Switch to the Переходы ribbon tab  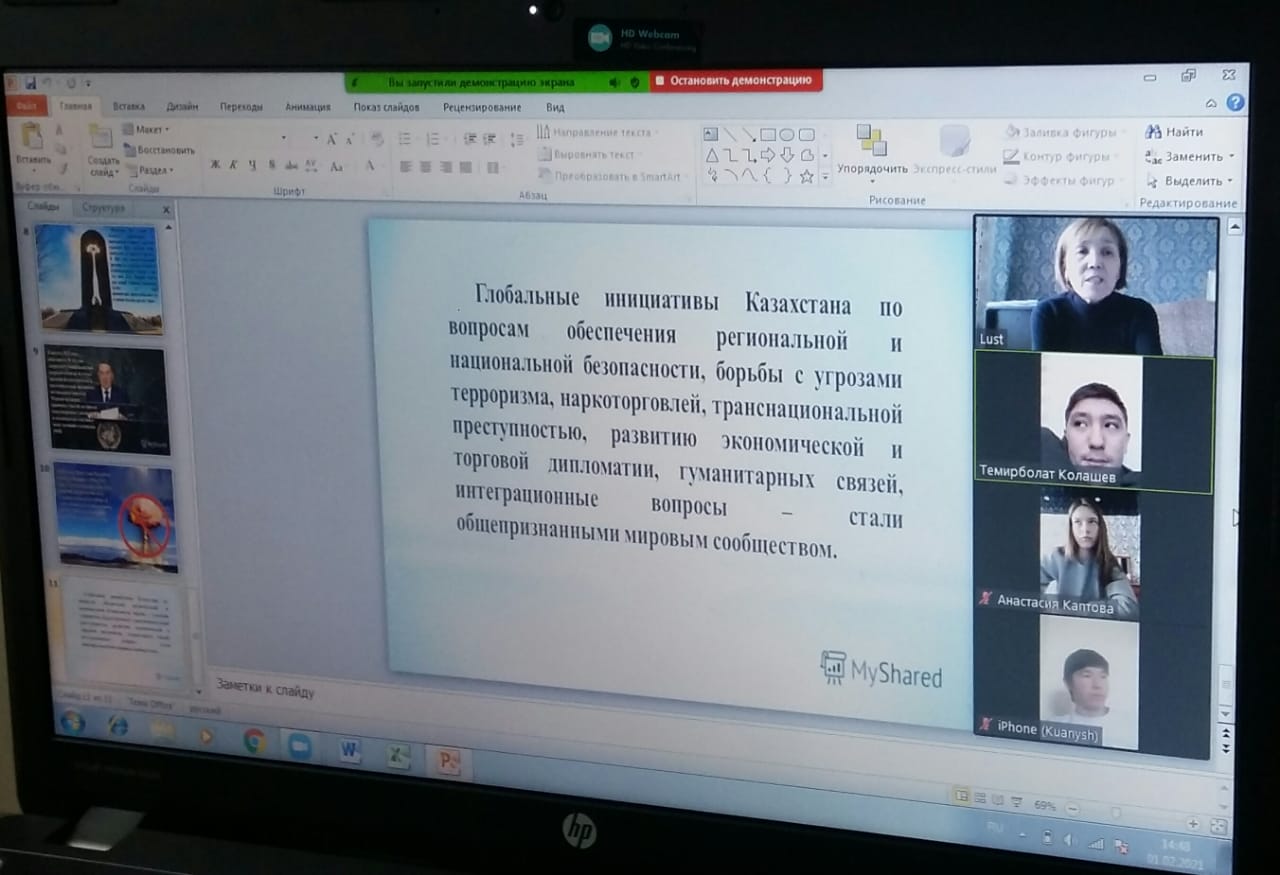point(241,107)
